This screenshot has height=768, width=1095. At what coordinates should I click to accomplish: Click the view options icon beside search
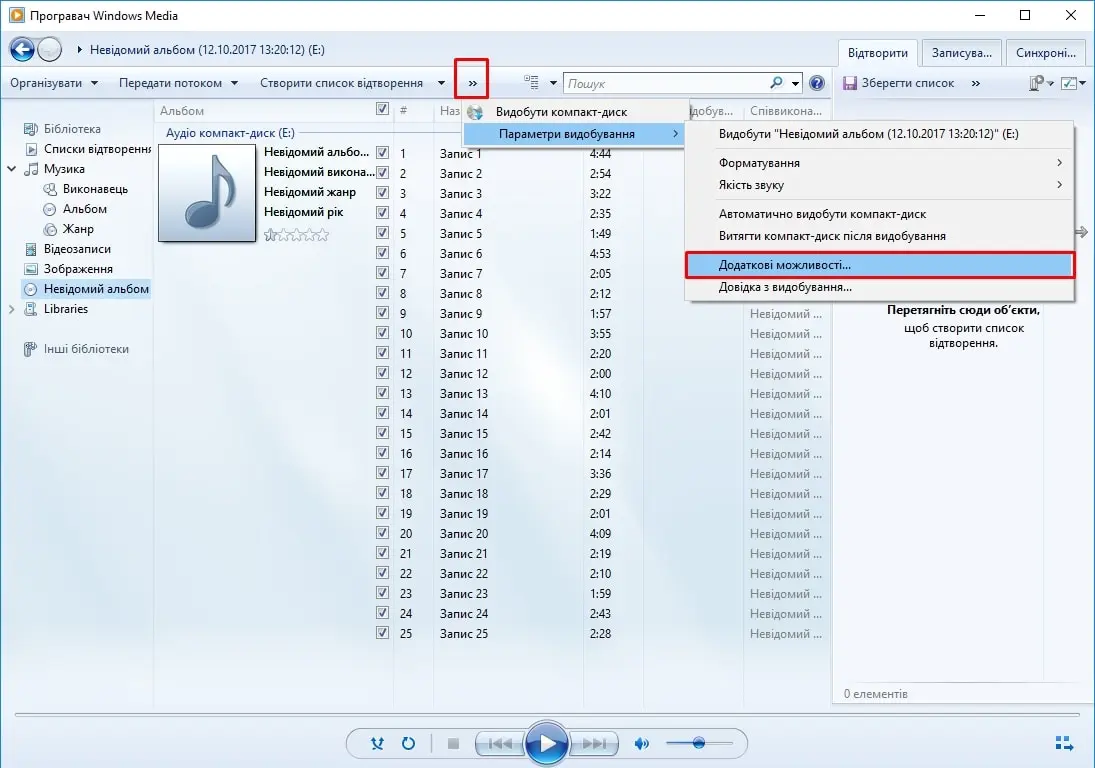531,83
